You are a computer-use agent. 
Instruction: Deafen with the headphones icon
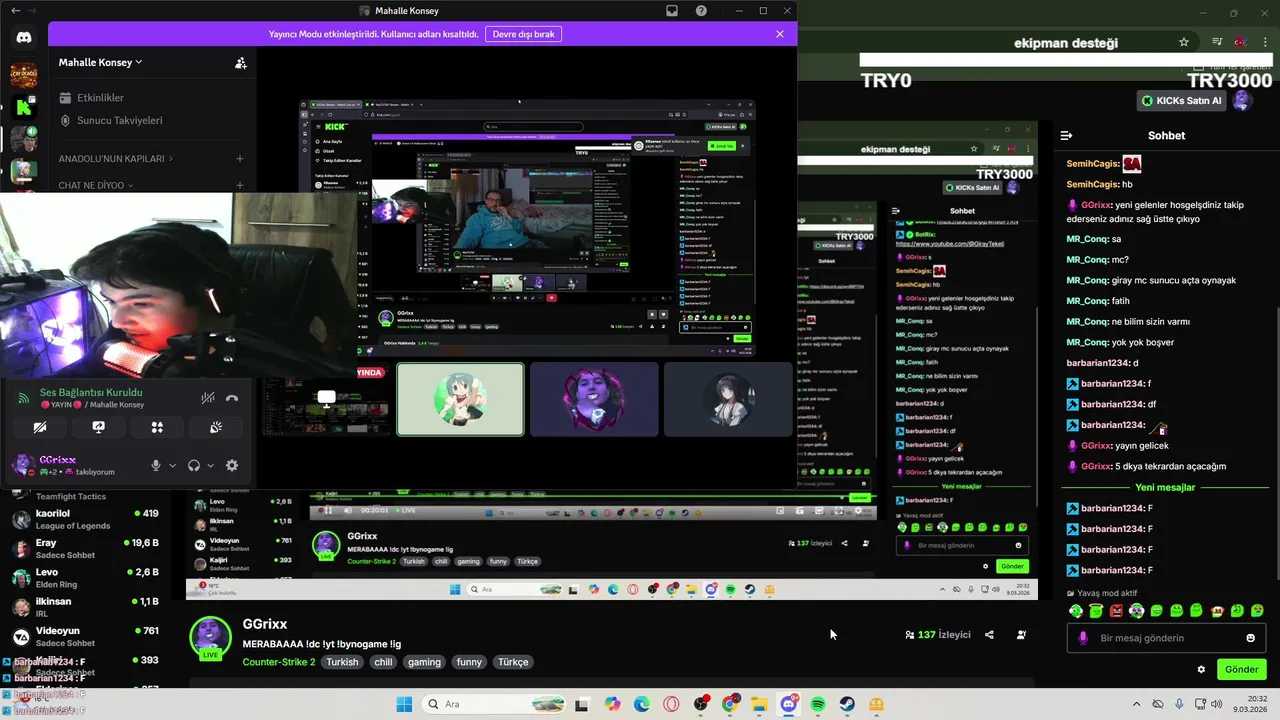click(194, 465)
